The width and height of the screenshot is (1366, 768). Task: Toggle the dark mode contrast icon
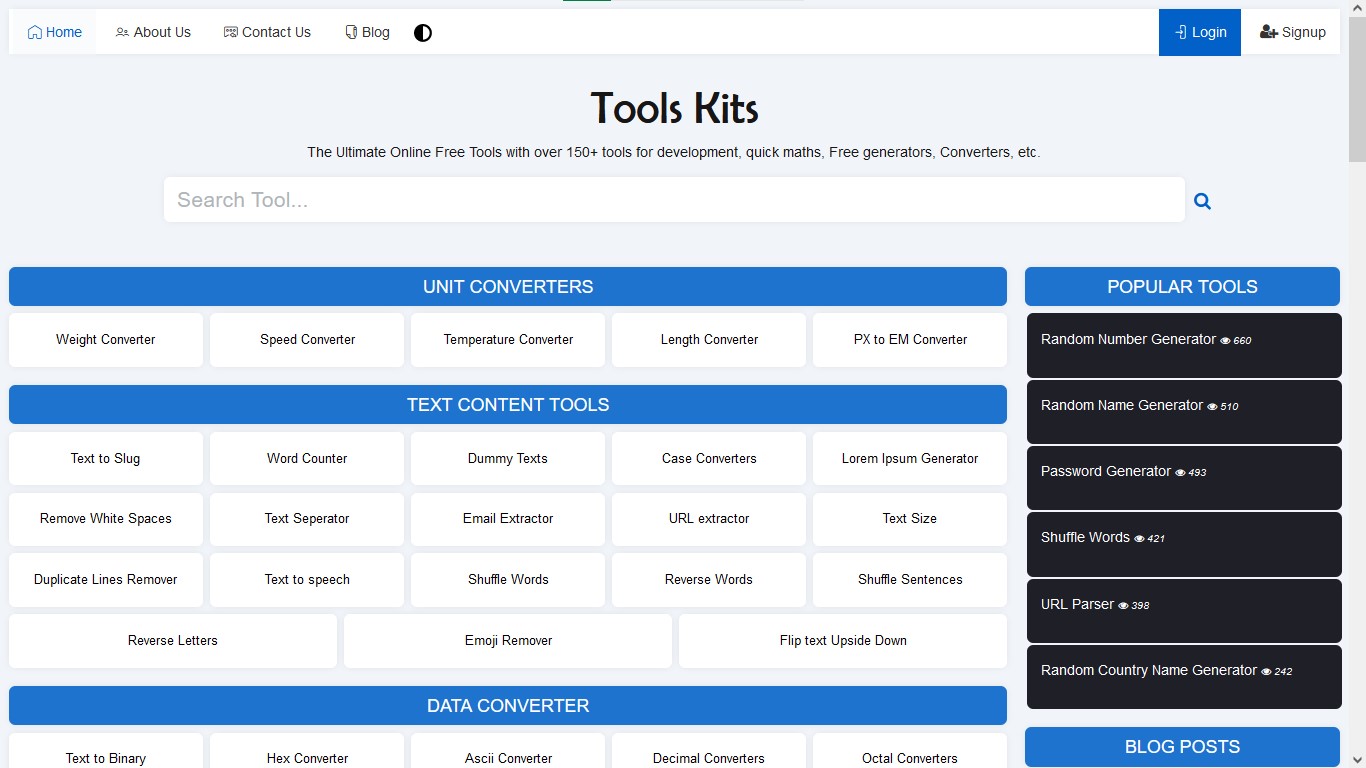(x=423, y=33)
